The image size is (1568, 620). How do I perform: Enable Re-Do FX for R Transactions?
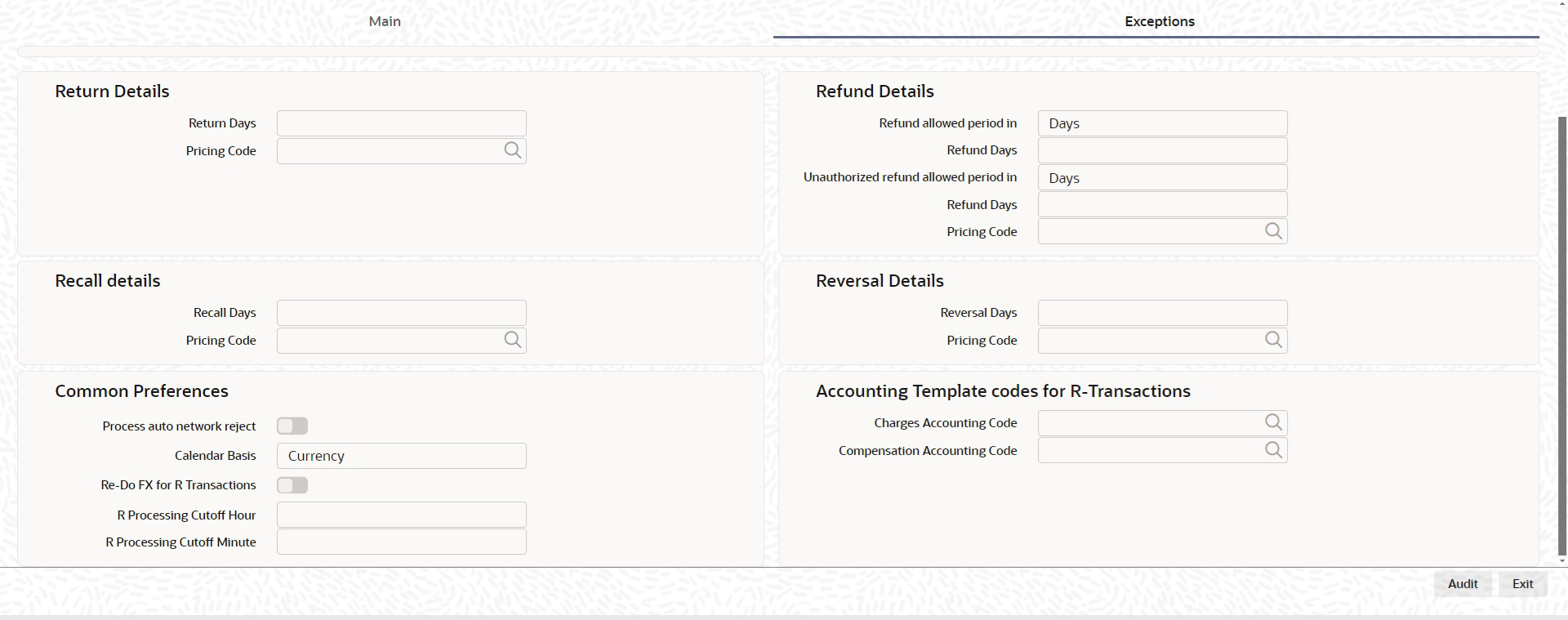tap(292, 485)
